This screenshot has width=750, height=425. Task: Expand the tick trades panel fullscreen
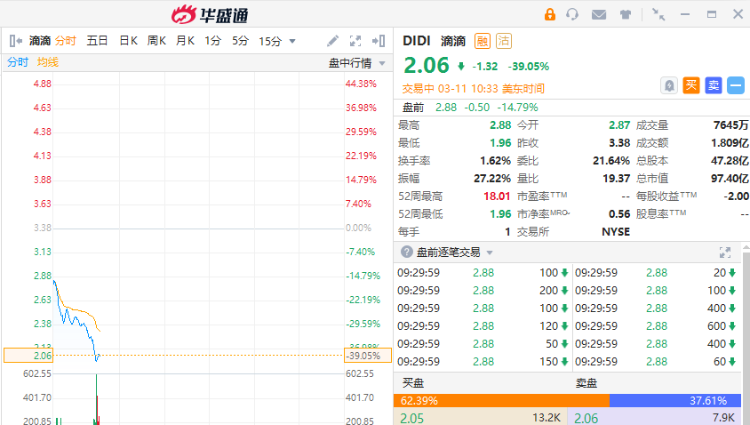pyautogui.click(x=725, y=252)
